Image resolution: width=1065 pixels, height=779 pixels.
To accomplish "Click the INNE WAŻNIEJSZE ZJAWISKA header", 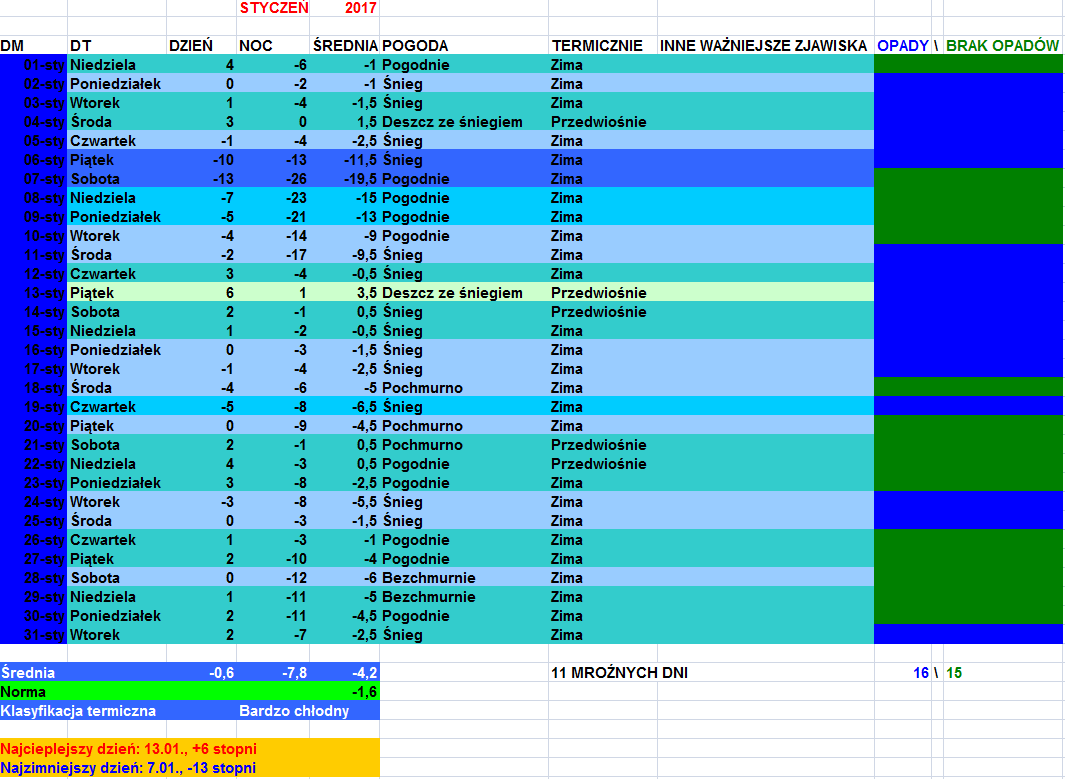I will click(x=763, y=46).
